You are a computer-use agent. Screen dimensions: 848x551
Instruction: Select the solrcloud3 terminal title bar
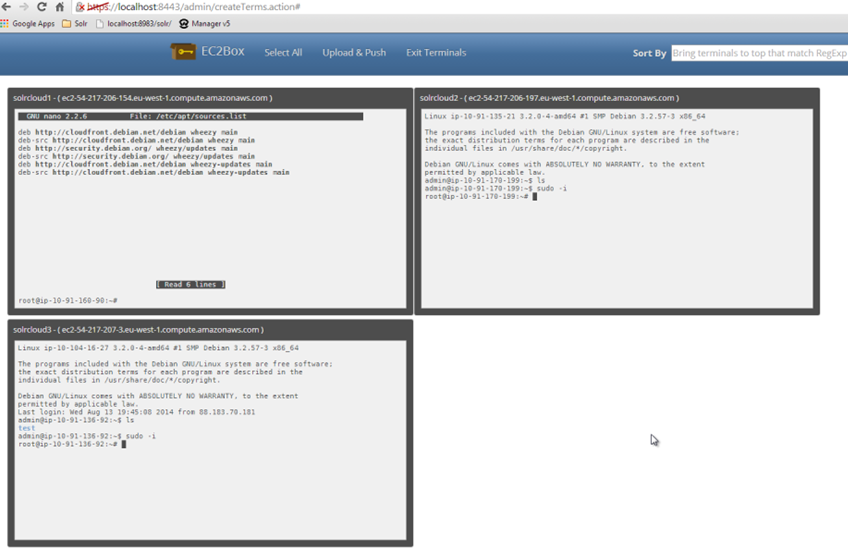210,330
